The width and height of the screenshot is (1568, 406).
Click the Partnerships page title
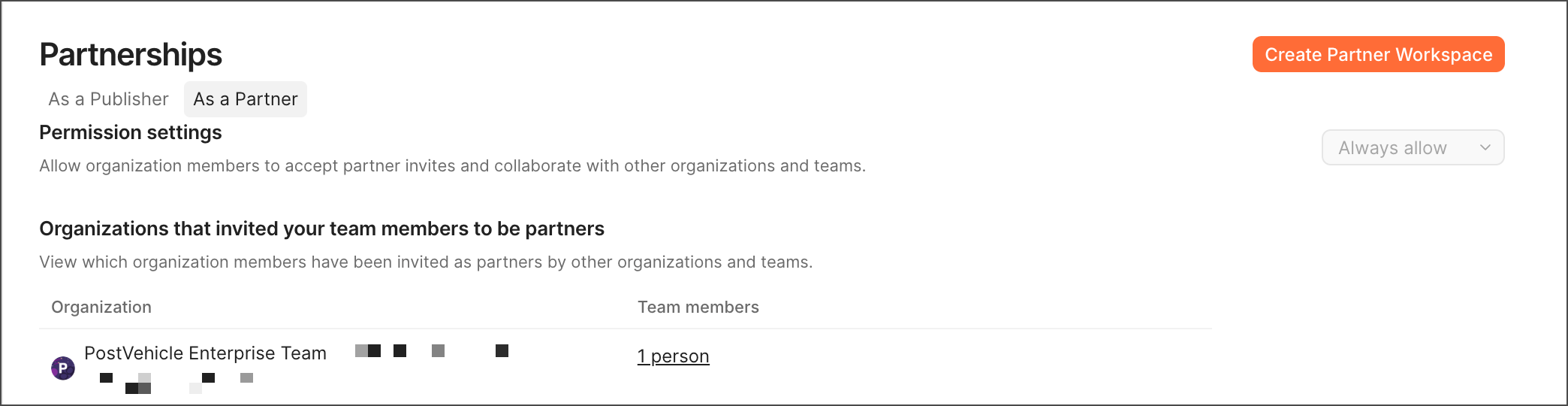pyautogui.click(x=131, y=55)
